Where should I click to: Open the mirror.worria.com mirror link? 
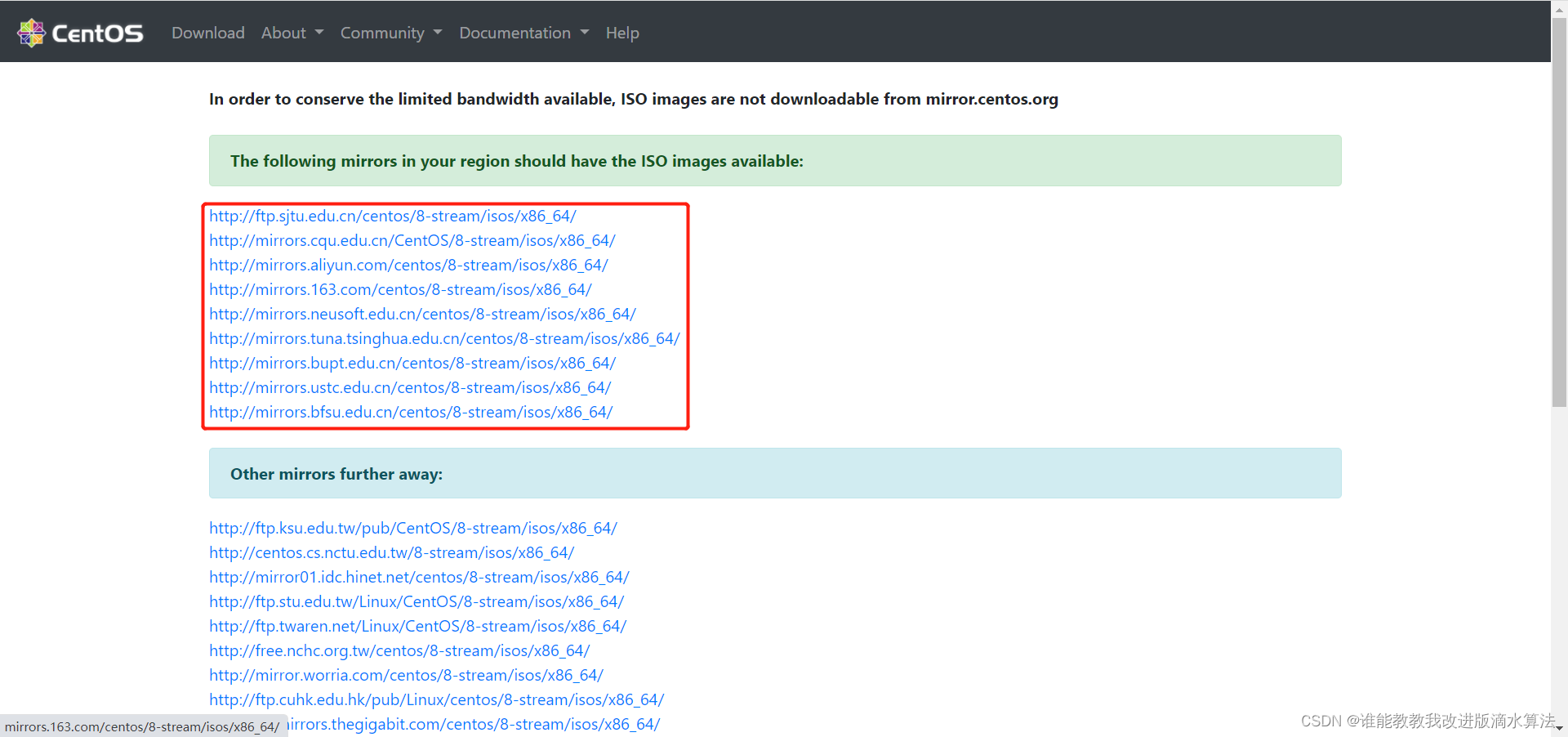(x=406, y=675)
